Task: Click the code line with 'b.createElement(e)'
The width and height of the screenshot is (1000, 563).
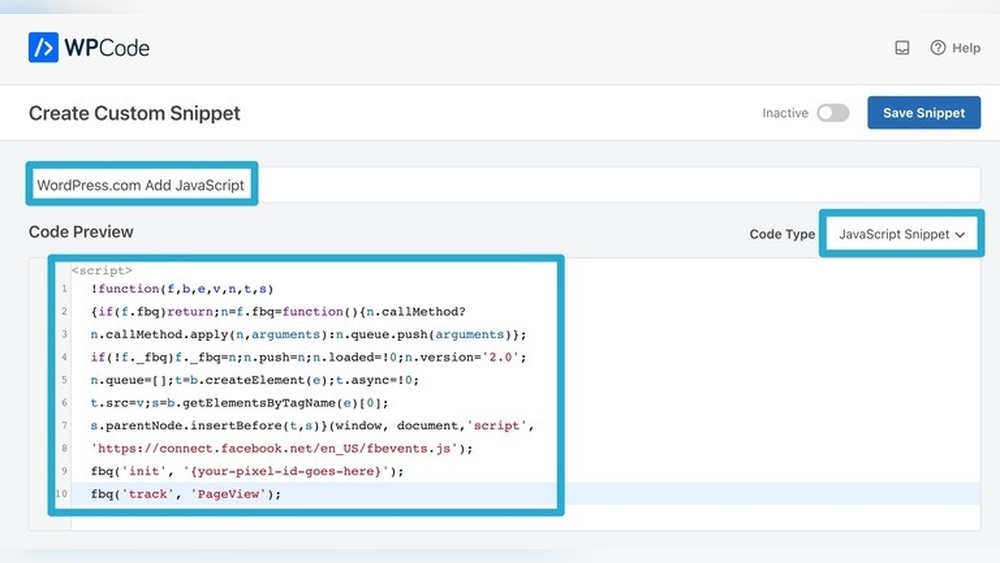Action: pos(255,380)
